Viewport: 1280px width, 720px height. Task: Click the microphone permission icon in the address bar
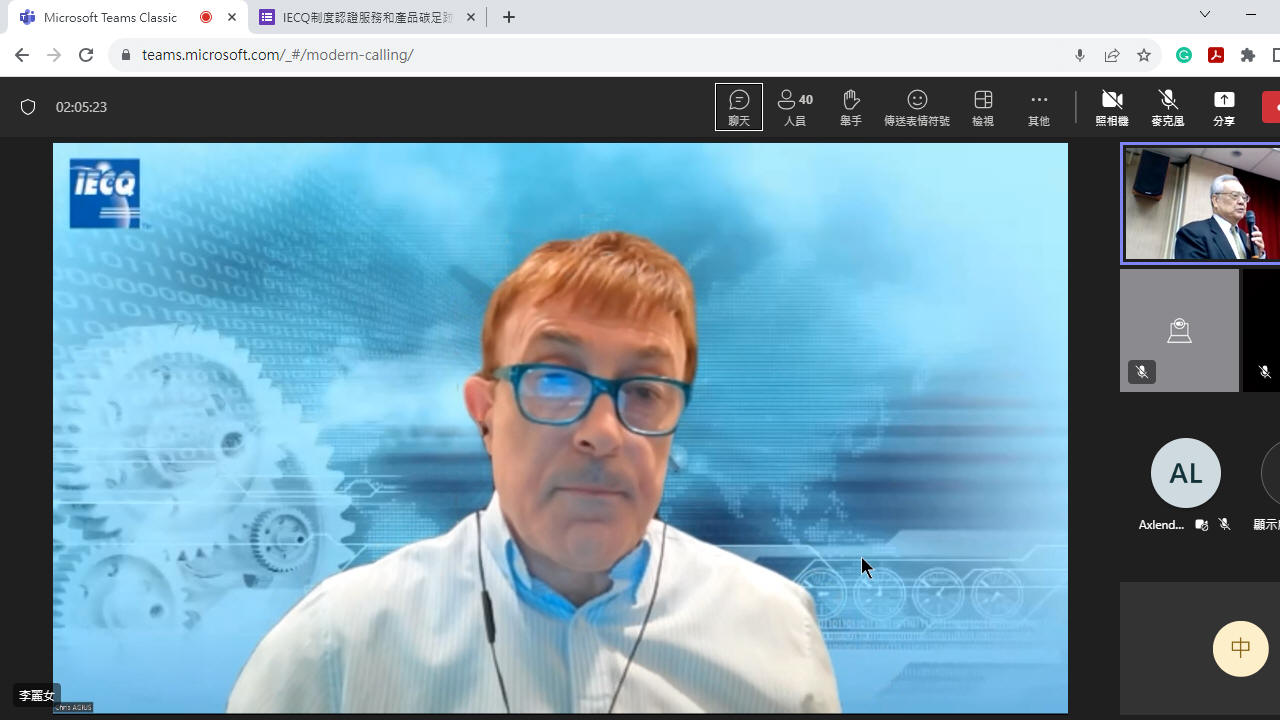tap(1080, 55)
